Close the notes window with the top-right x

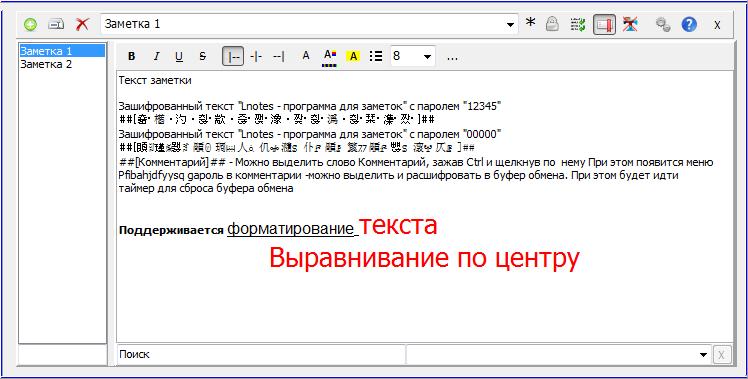click(717, 25)
